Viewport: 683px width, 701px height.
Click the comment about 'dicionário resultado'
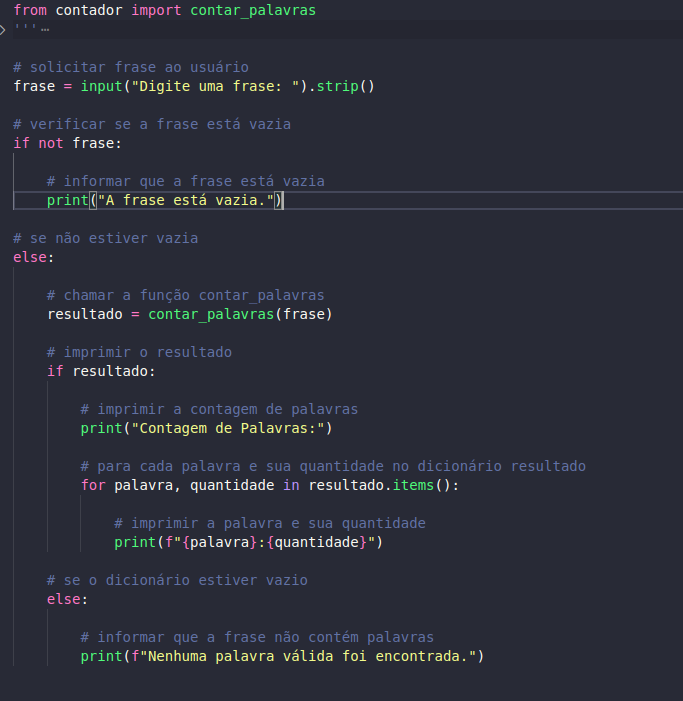333,466
